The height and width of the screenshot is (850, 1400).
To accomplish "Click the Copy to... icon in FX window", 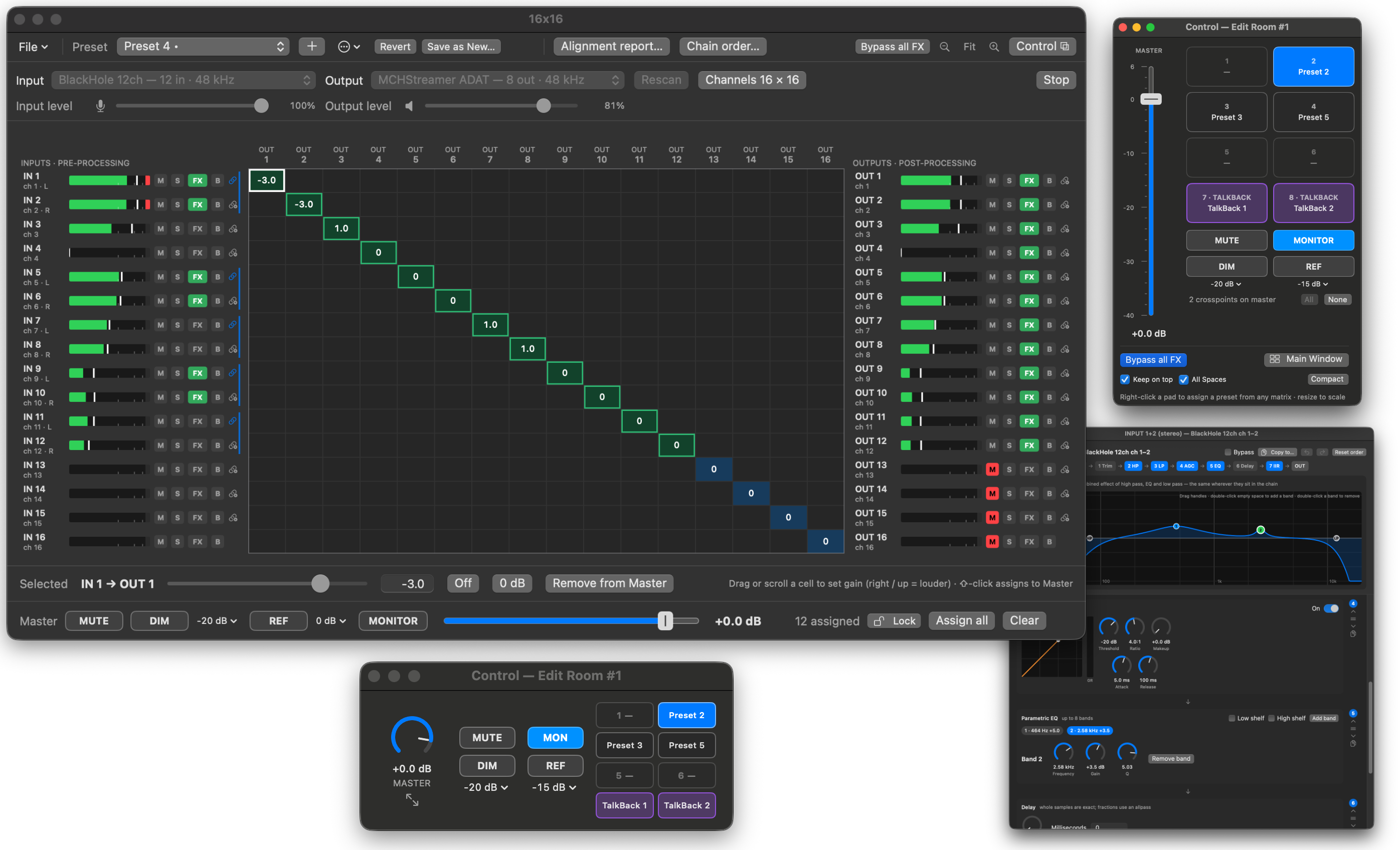I will tap(1277, 453).
